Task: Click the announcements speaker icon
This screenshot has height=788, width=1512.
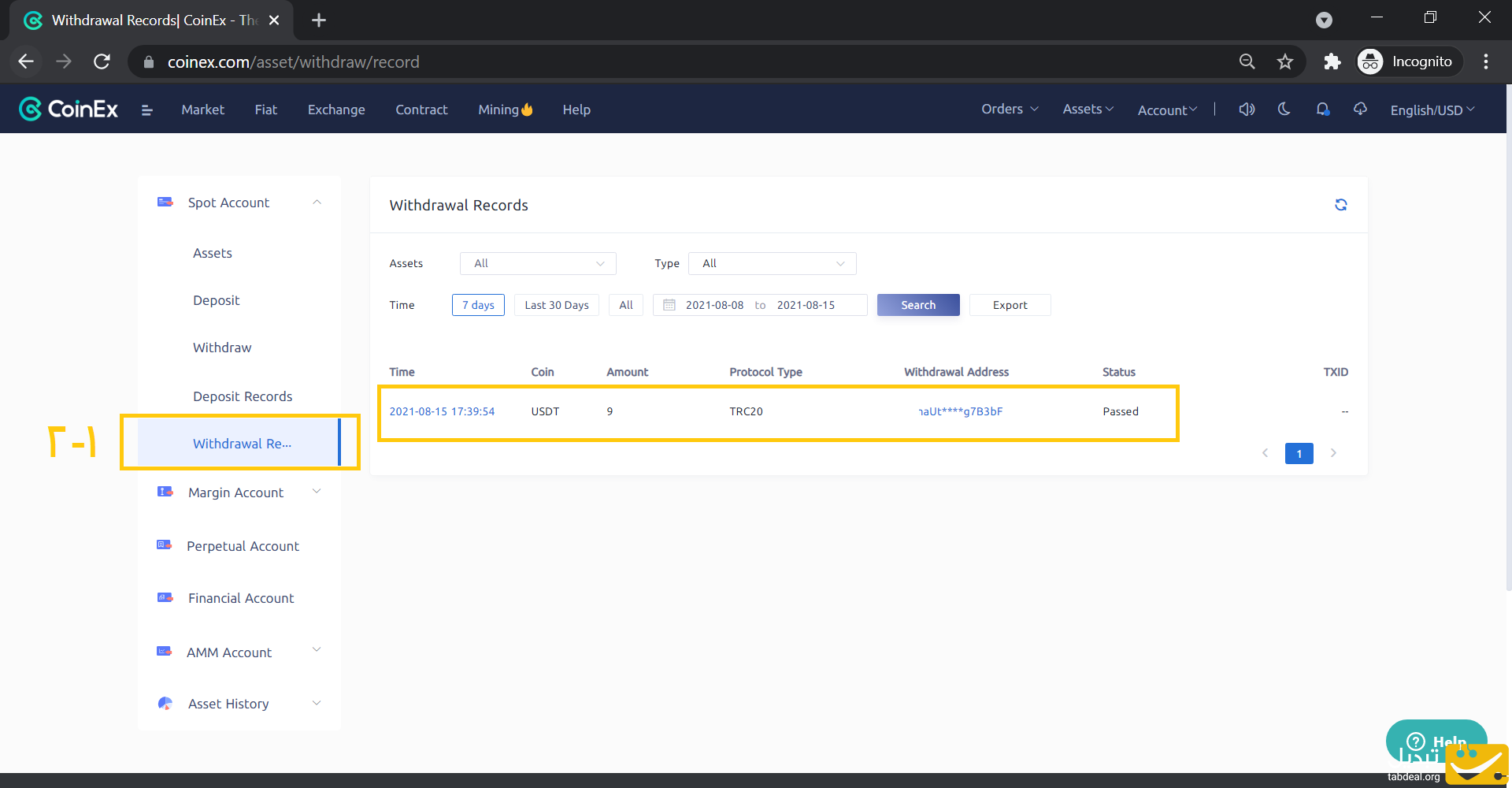Action: [1247, 110]
